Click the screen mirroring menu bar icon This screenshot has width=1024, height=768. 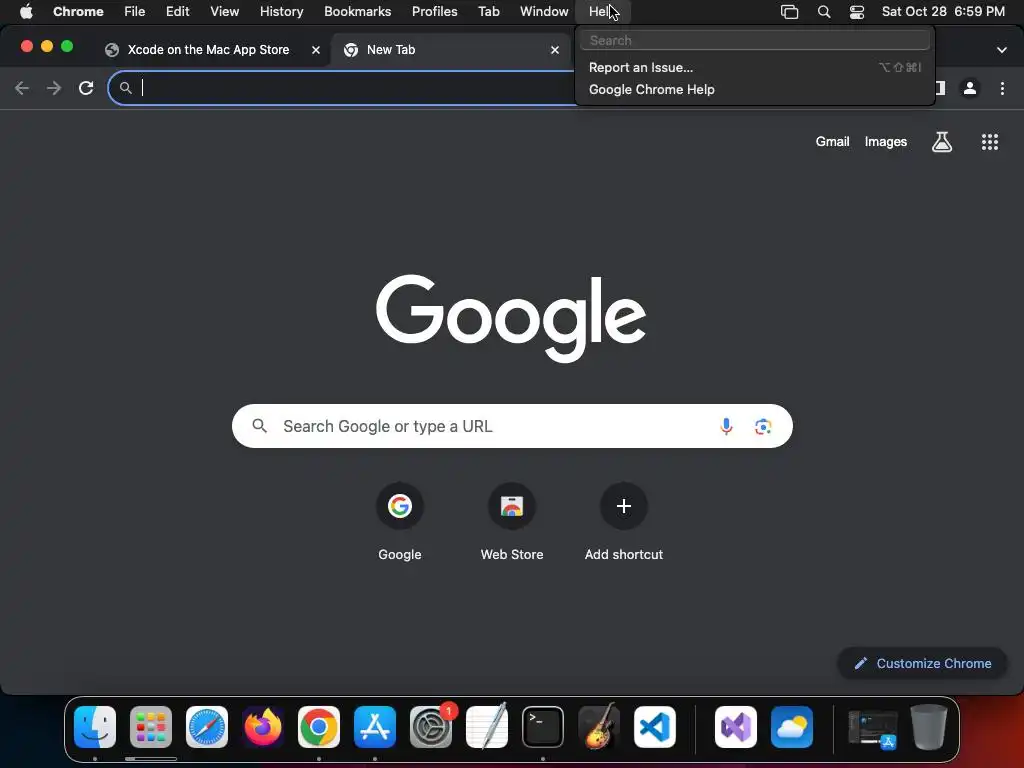click(x=790, y=12)
